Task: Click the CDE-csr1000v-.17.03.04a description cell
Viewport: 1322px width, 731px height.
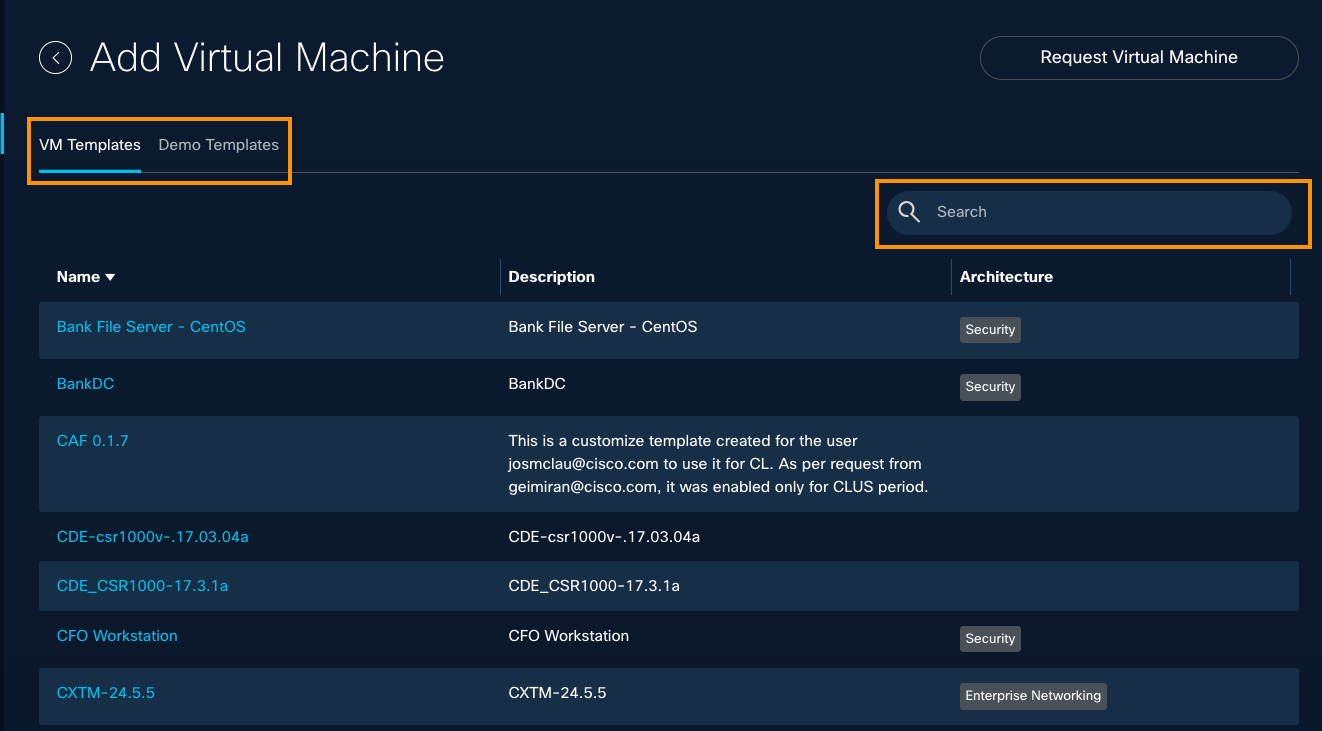Action: (x=604, y=537)
